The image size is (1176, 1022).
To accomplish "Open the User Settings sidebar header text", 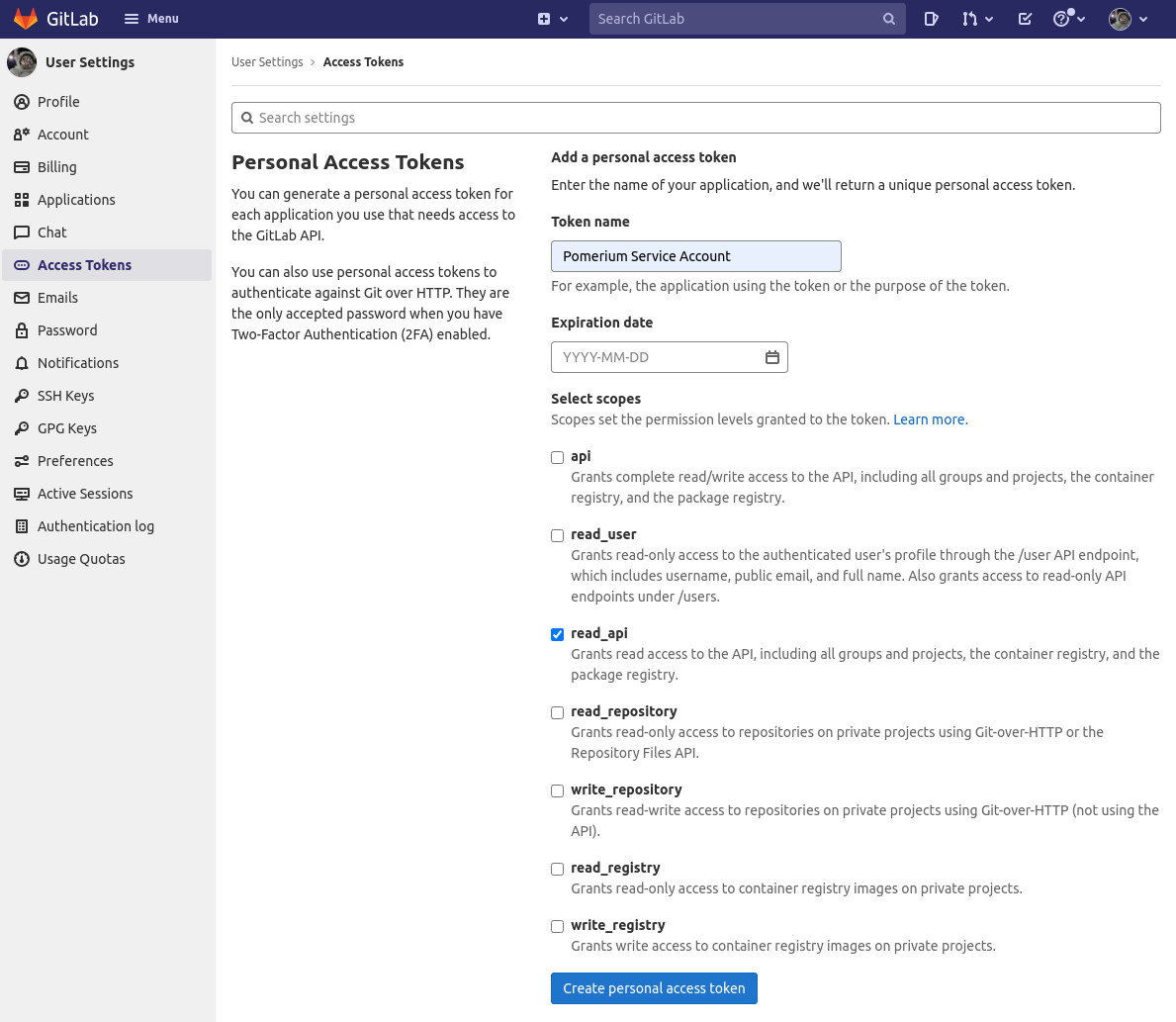I will [90, 62].
